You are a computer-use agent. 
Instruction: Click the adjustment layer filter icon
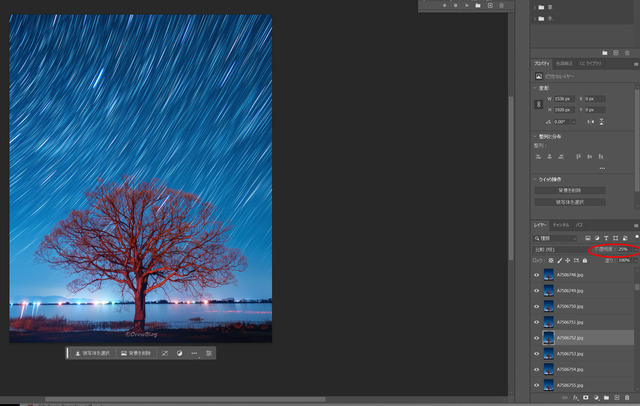pos(597,238)
